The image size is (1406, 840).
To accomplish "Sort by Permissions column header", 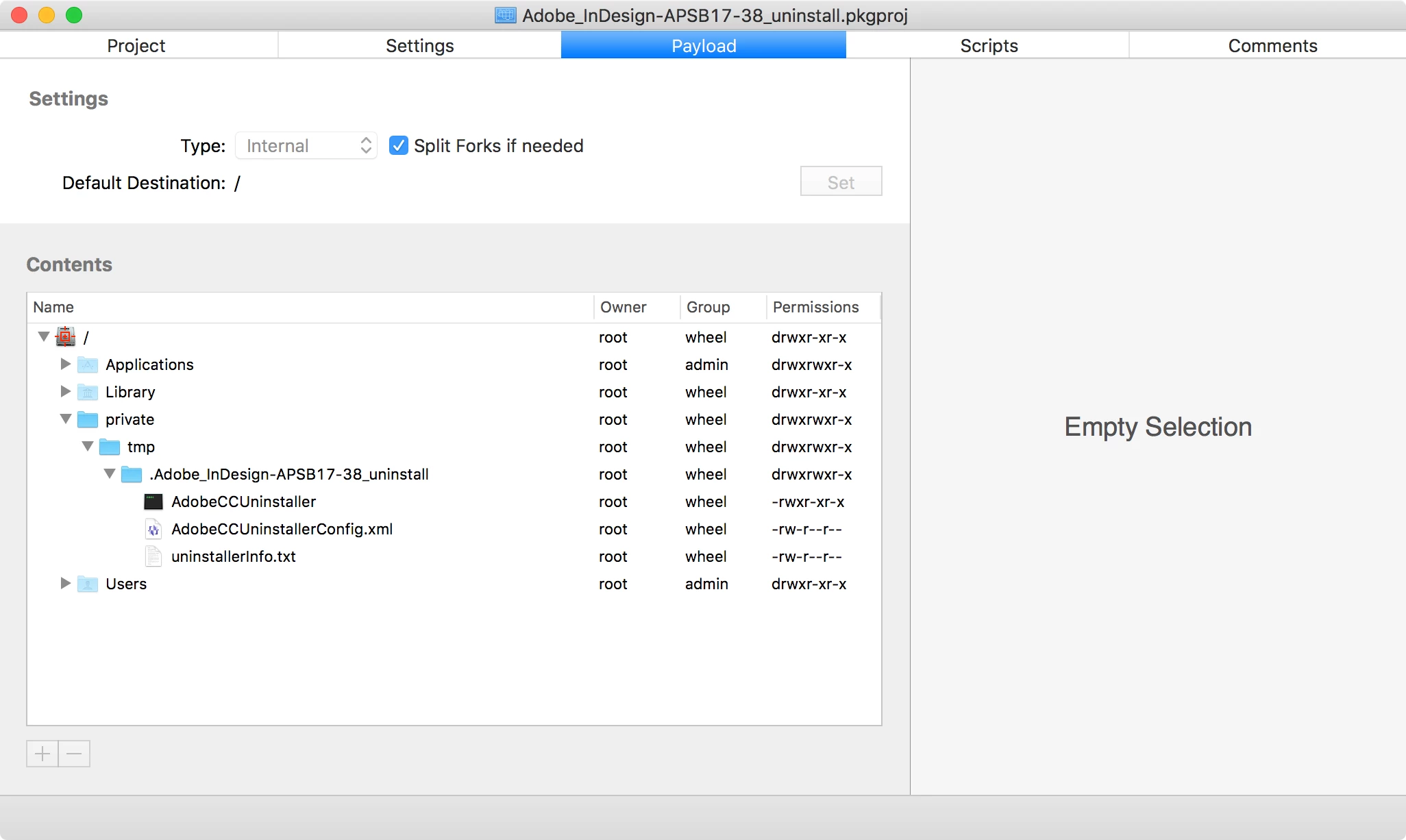I will coord(815,307).
